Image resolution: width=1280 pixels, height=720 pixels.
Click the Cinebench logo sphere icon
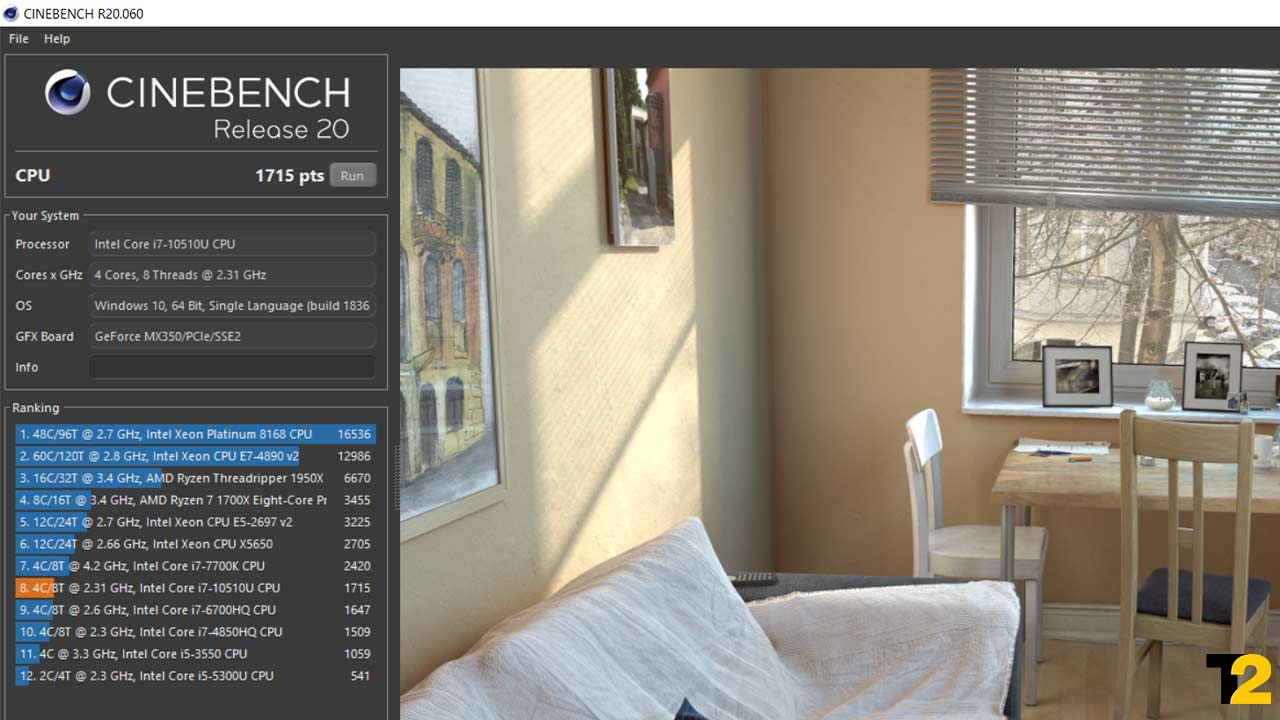(68, 93)
